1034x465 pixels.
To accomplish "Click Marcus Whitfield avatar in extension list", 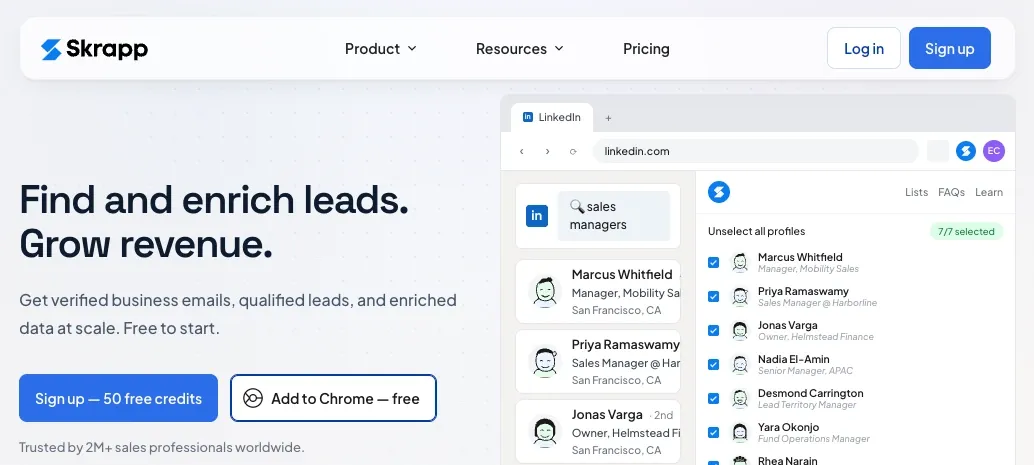I will (740, 263).
